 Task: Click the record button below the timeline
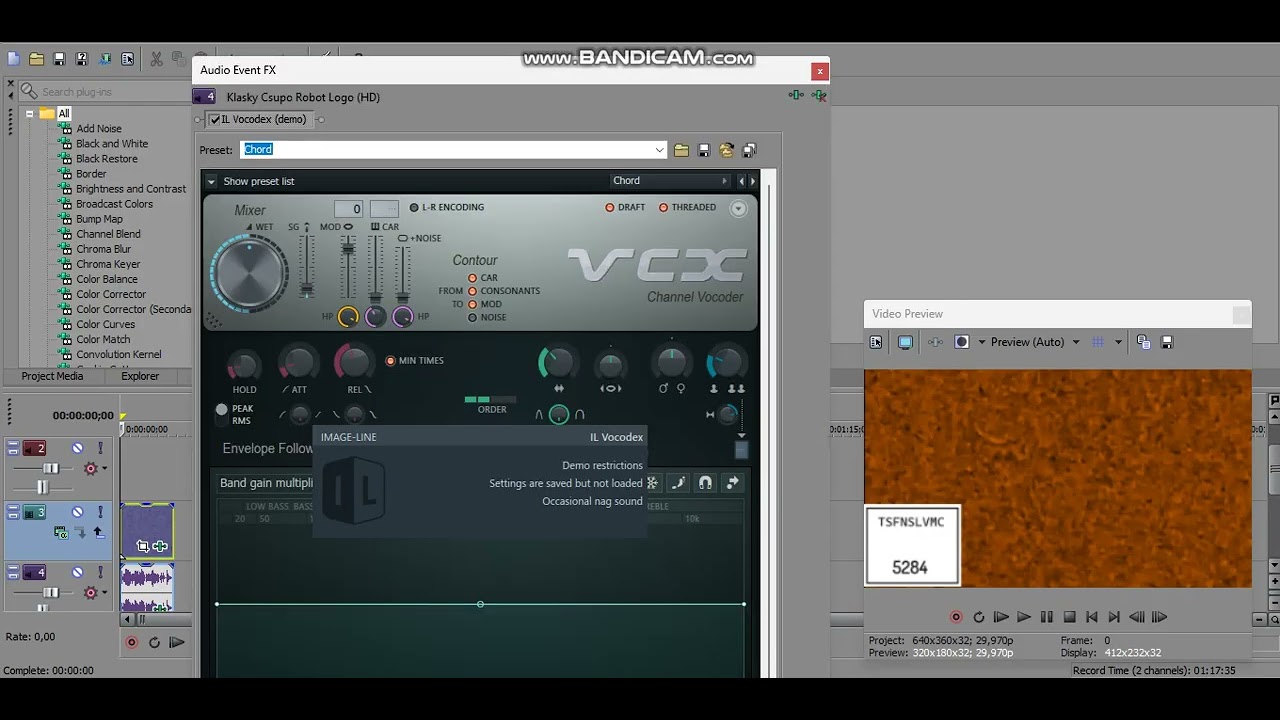131,642
